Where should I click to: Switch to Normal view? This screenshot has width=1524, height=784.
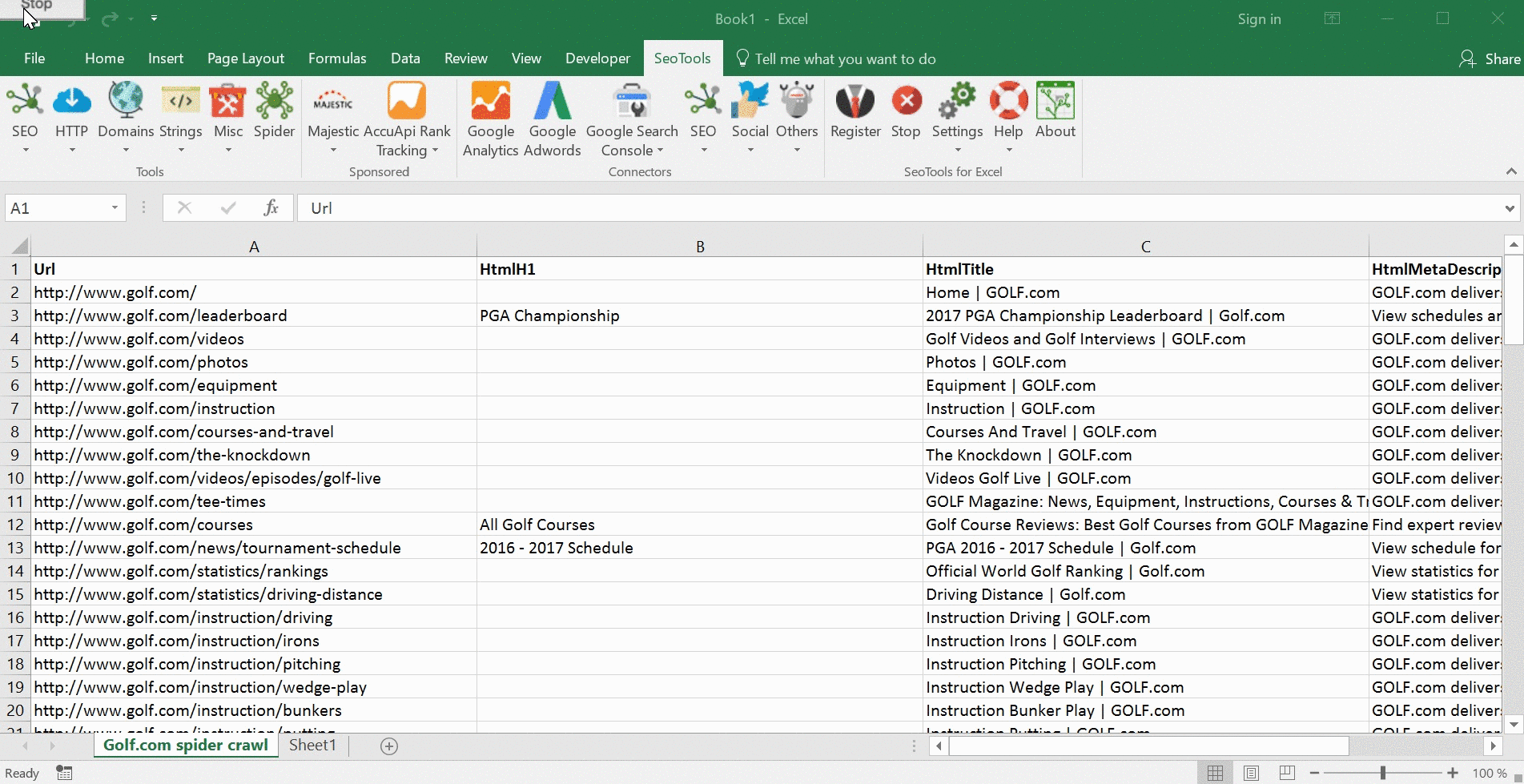pos(1215,773)
